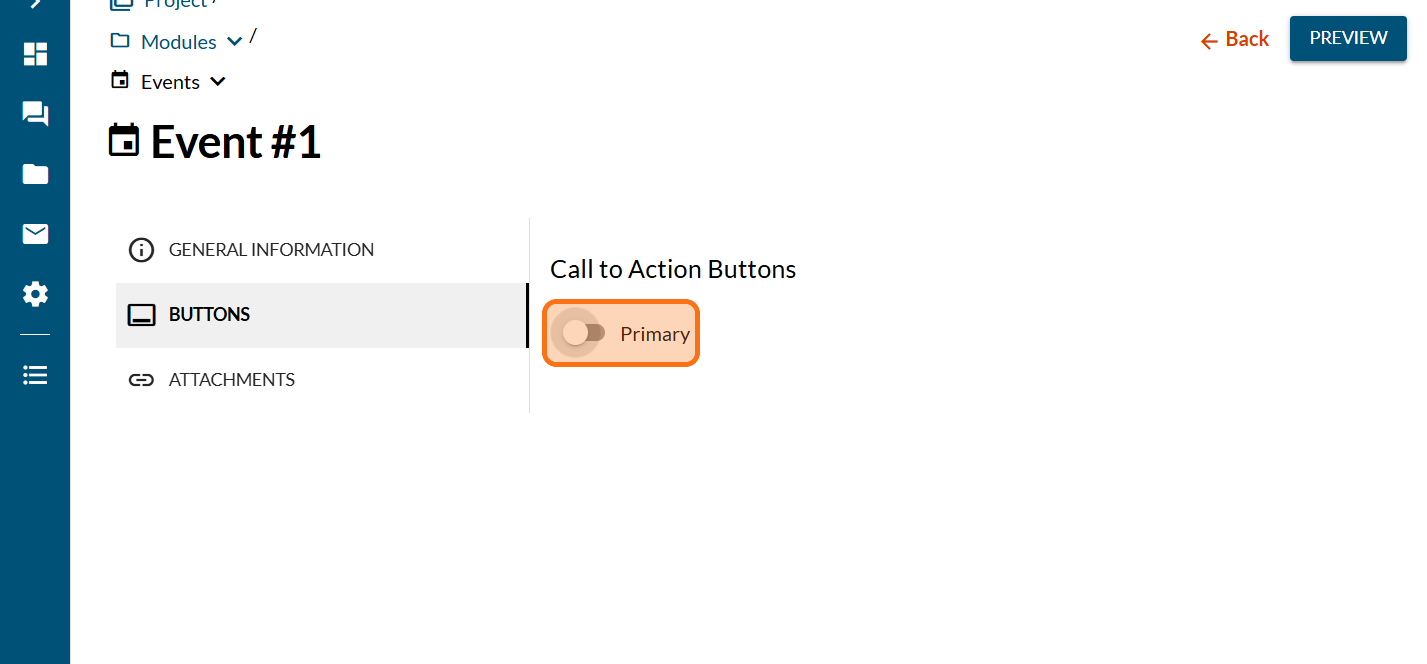Click the calendar icon before Events breadcrumb
The image size is (1427, 664).
(120, 81)
